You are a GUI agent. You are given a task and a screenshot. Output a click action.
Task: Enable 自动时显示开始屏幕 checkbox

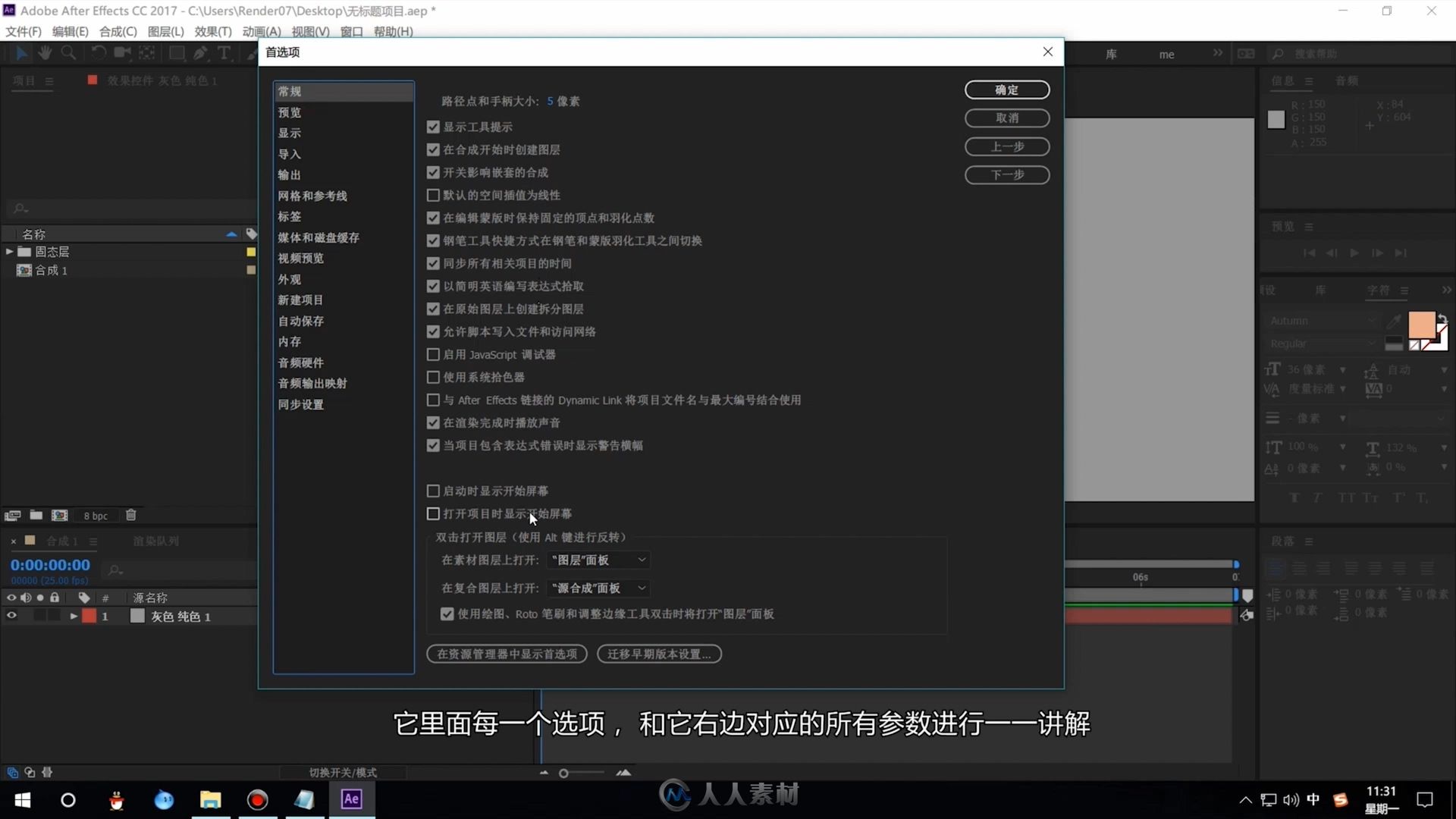[433, 490]
